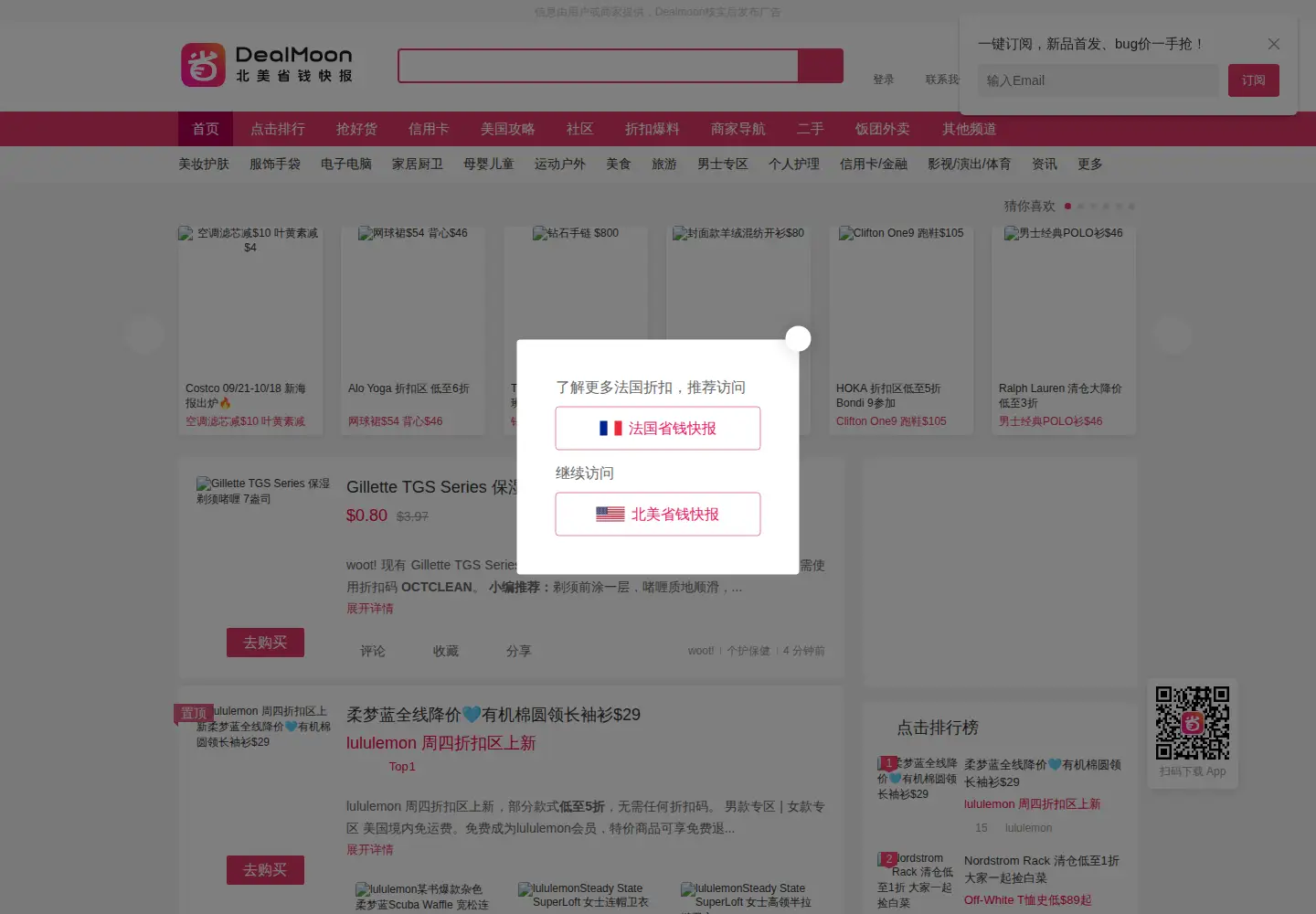Open the 美国攻略 menu

(x=508, y=129)
